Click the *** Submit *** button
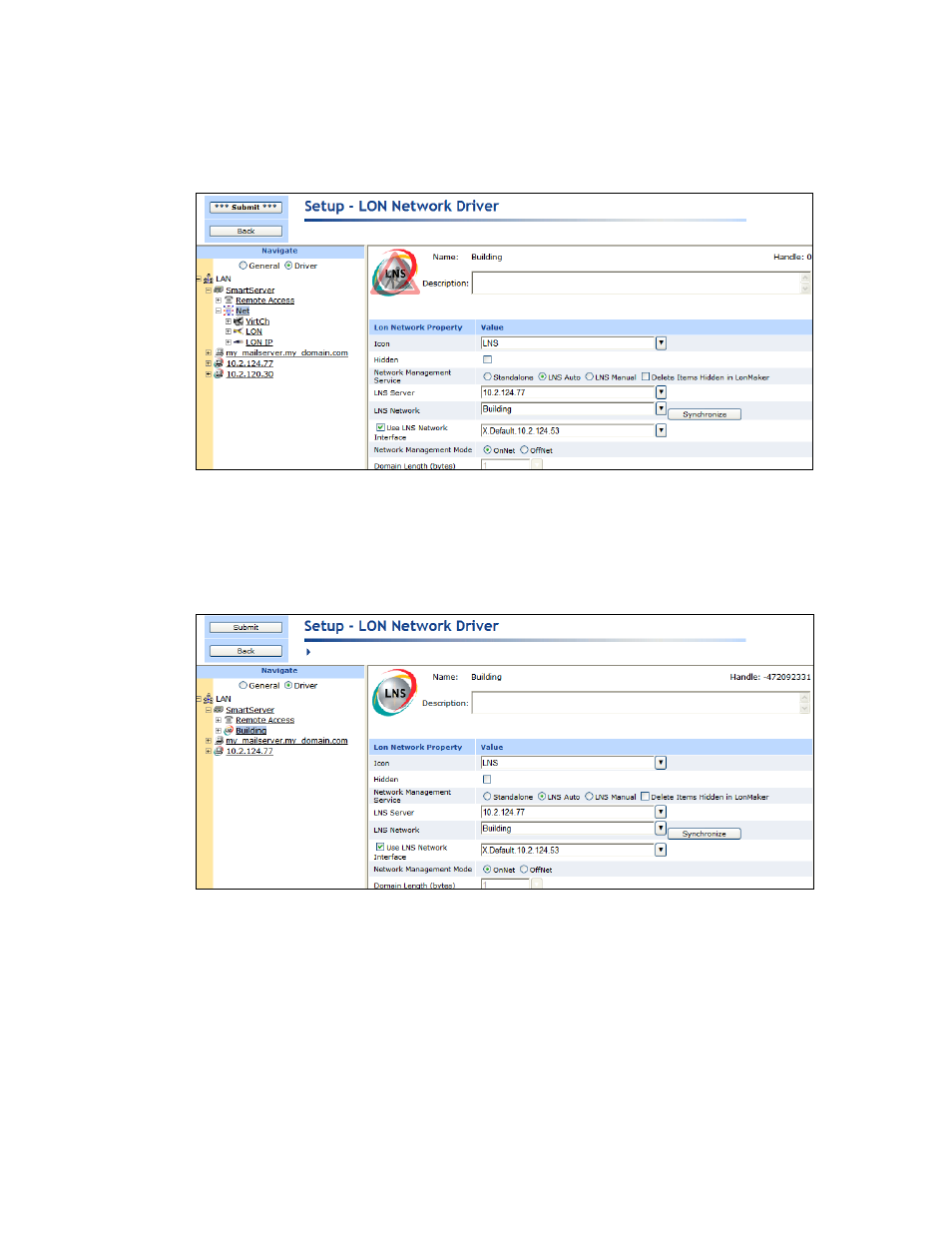The height and width of the screenshot is (1233, 952). coord(245,208)
